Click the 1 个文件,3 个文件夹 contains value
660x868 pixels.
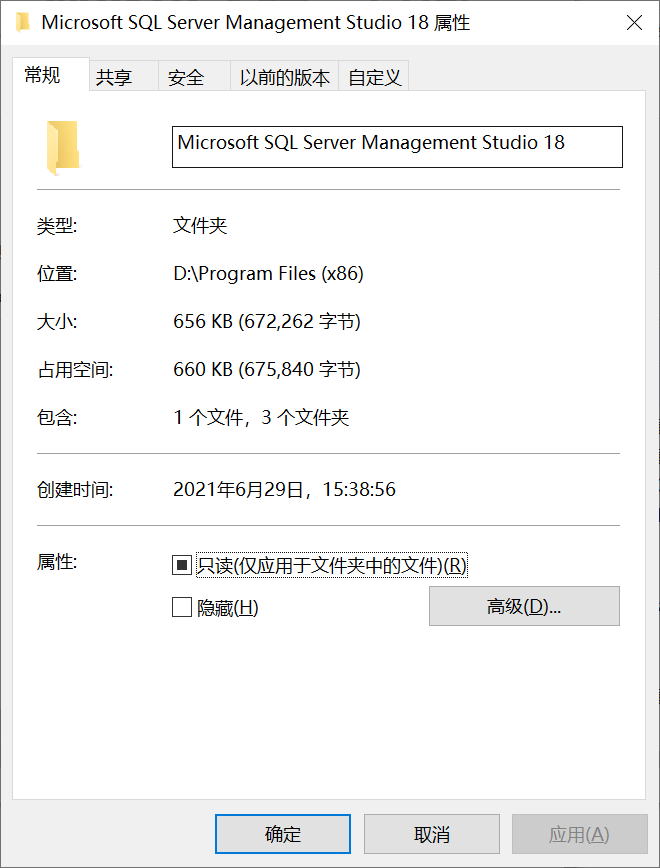coord(261,418)
